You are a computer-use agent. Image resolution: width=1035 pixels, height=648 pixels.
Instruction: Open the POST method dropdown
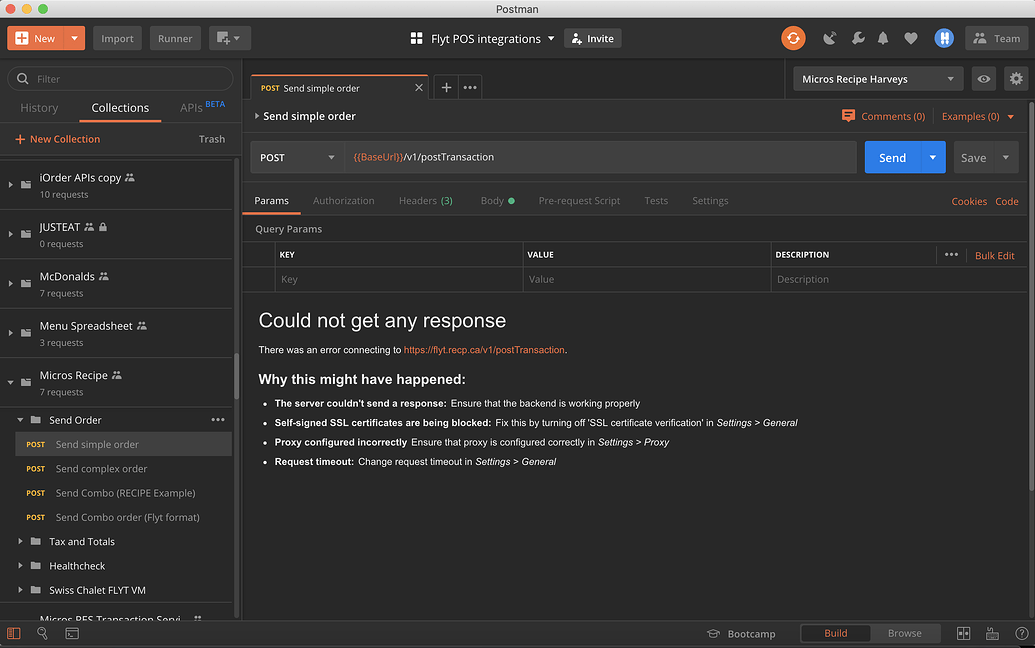pos(296,157)
